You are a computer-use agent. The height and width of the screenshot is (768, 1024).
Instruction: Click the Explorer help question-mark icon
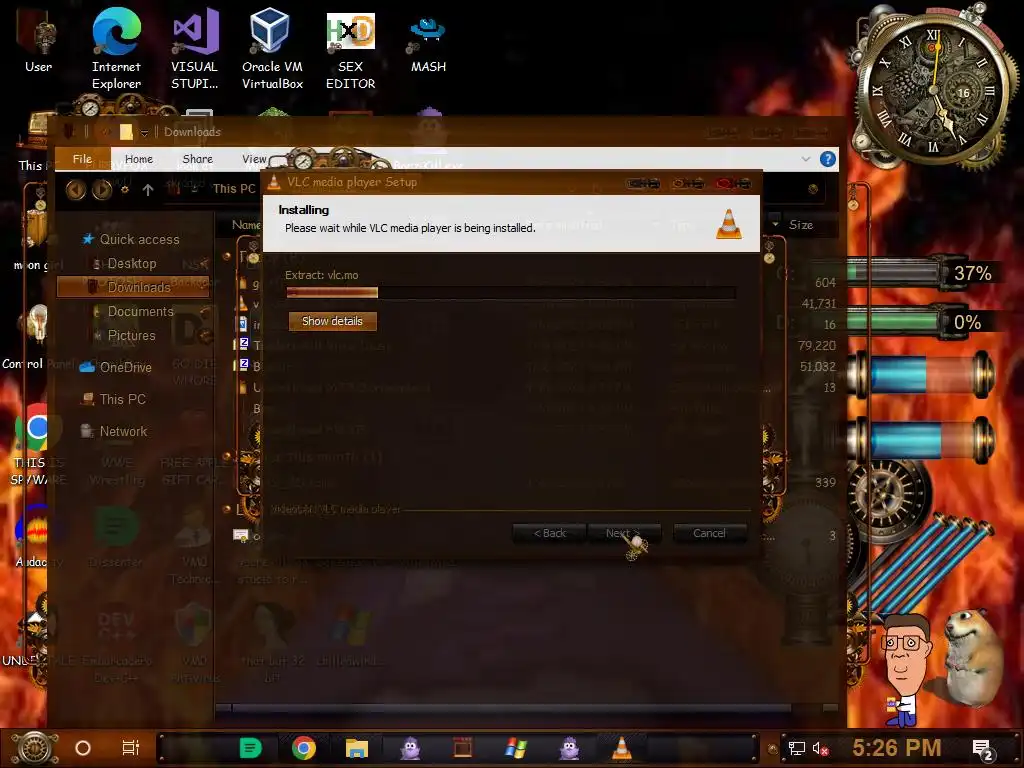tap(827, 159)
